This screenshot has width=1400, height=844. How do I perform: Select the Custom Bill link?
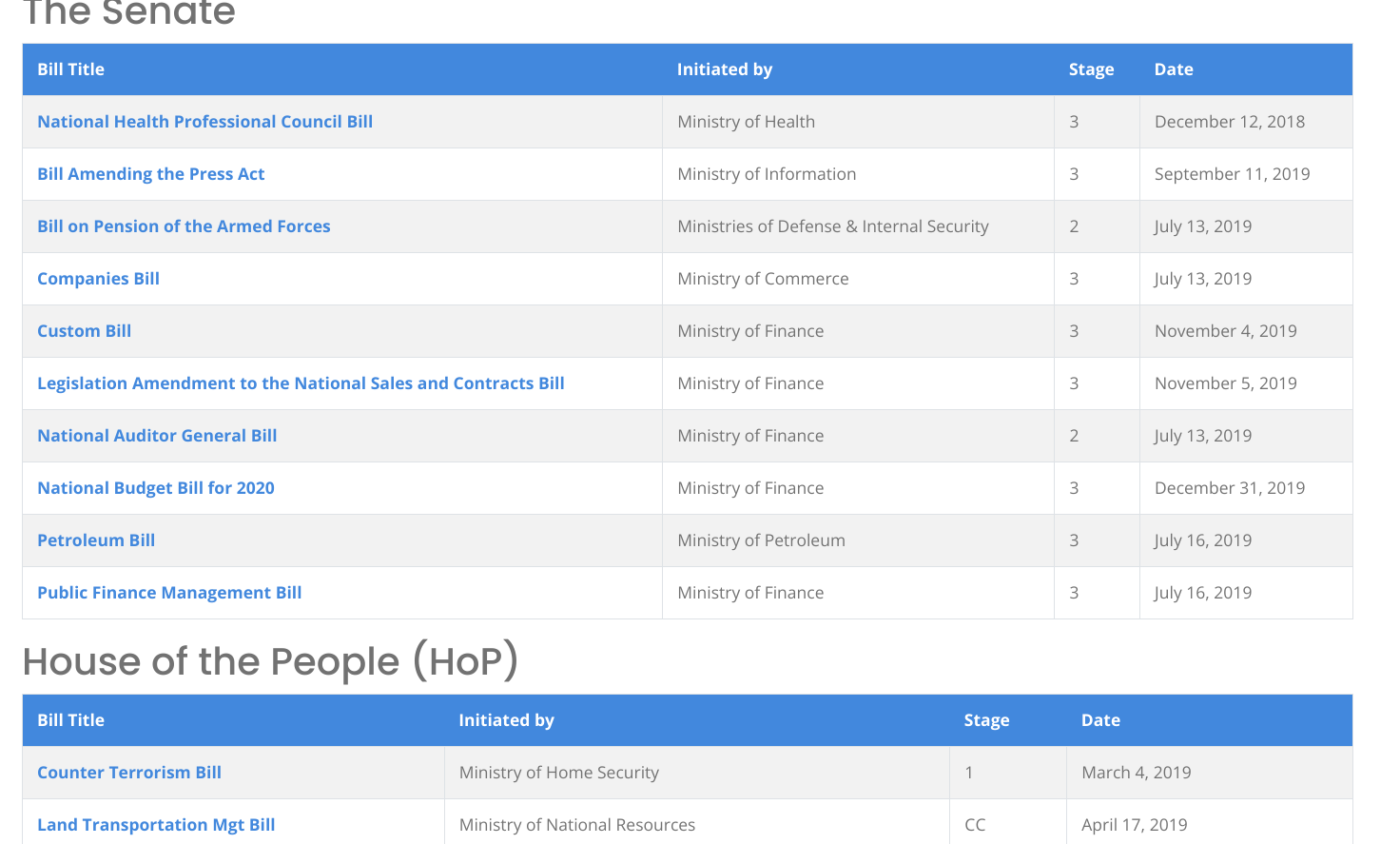84,331
